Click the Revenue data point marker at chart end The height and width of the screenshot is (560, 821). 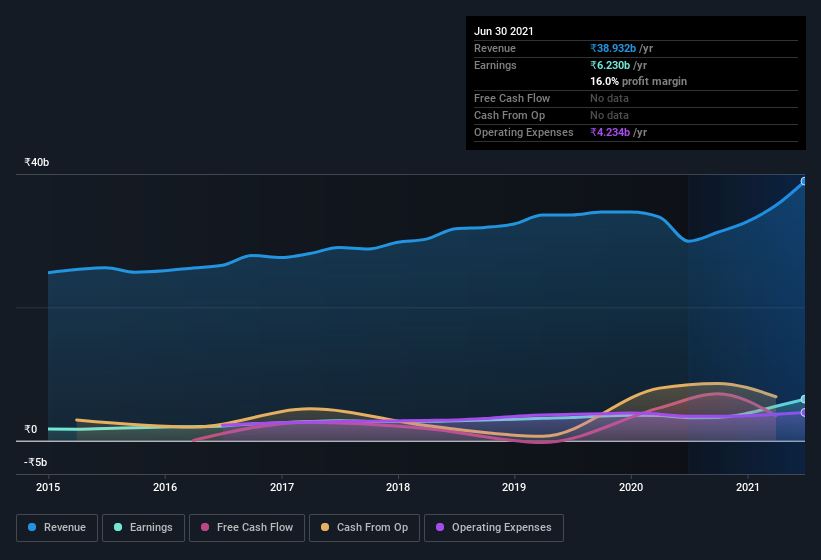(804, 181)
